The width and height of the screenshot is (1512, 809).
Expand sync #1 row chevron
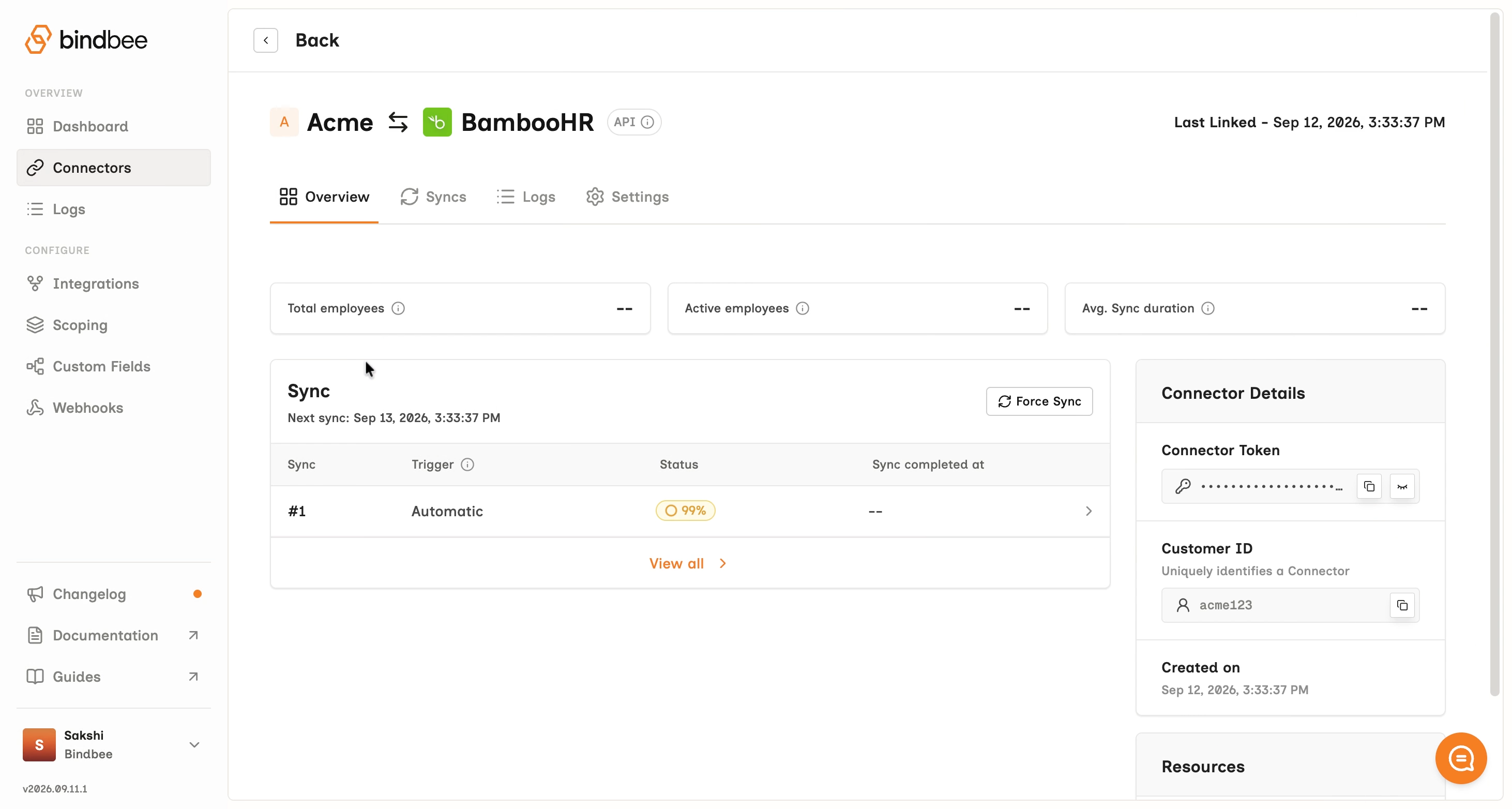(x=1089, y=512)
